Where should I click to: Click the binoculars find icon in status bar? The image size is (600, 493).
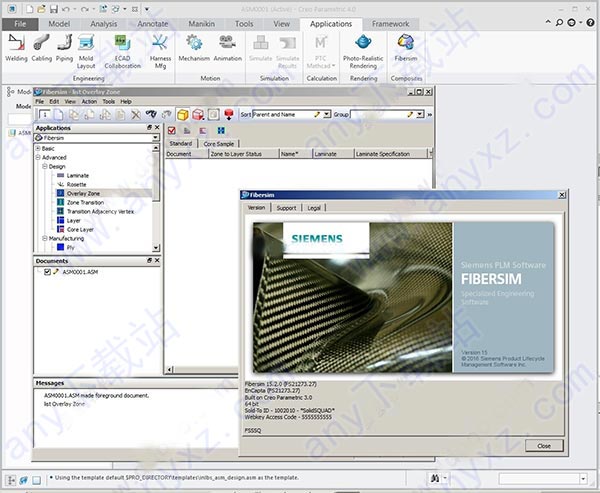435,478
